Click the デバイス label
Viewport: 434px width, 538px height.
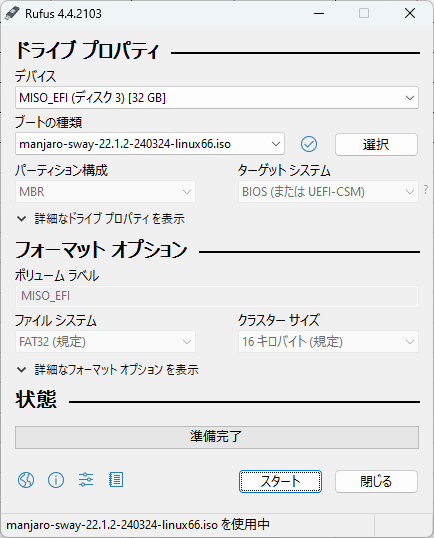(35, 76)
